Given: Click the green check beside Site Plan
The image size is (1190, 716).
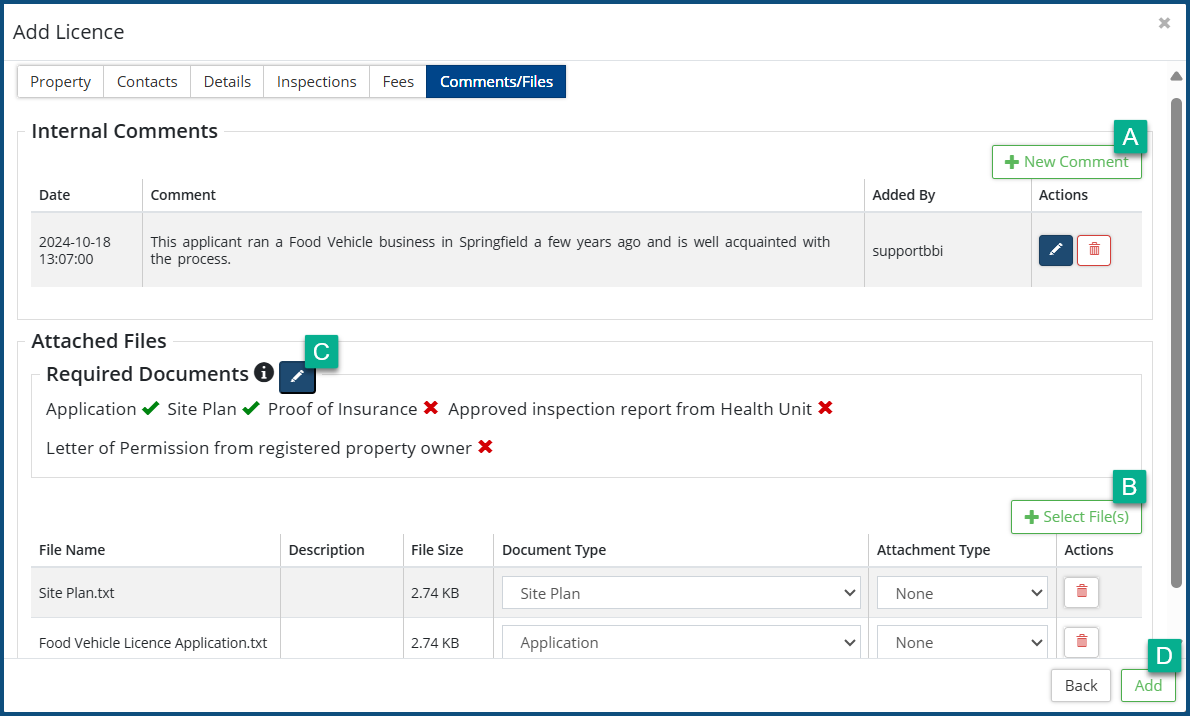Looking at the screenshot, I should coord(251,408).
